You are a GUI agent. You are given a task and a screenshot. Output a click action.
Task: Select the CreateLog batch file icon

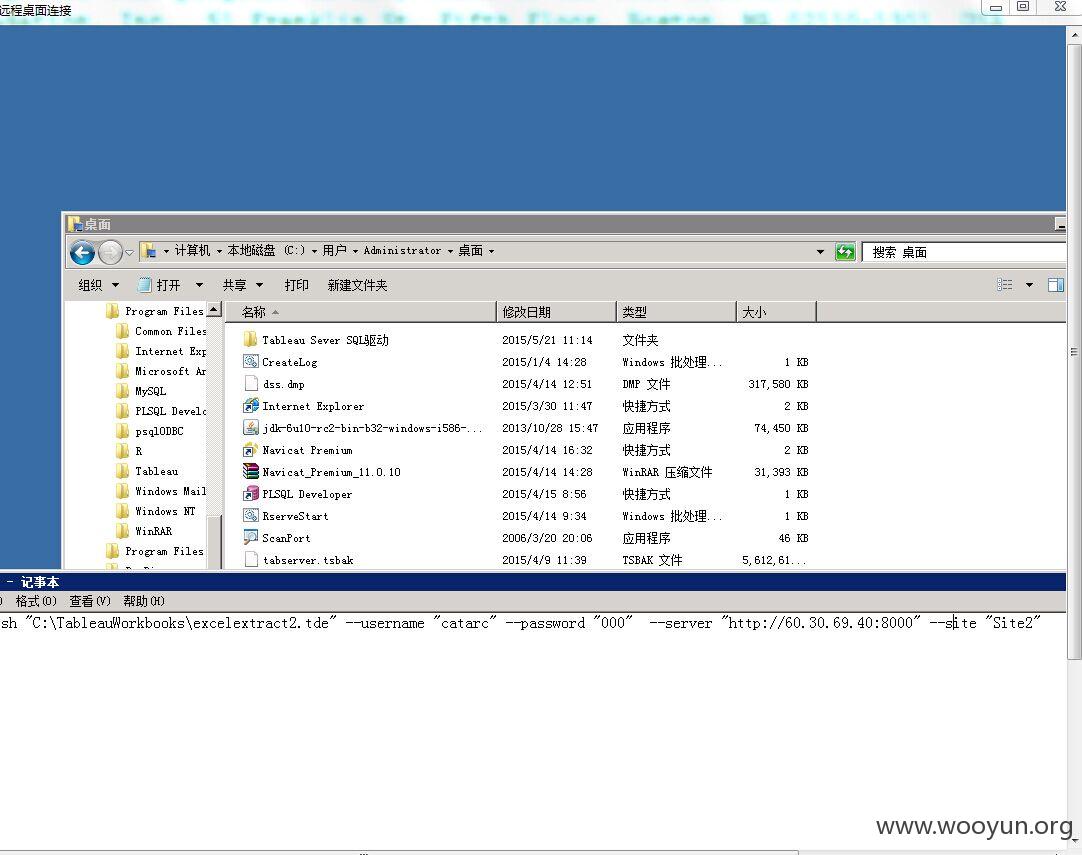click(250, 362)
